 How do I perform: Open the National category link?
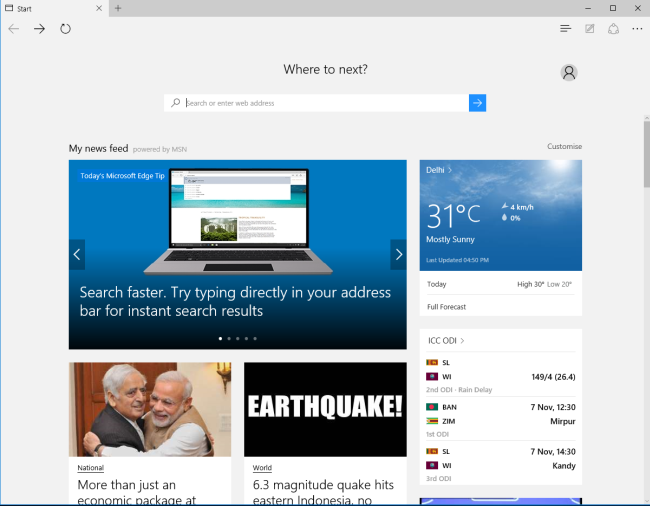[x=90, y=467]
